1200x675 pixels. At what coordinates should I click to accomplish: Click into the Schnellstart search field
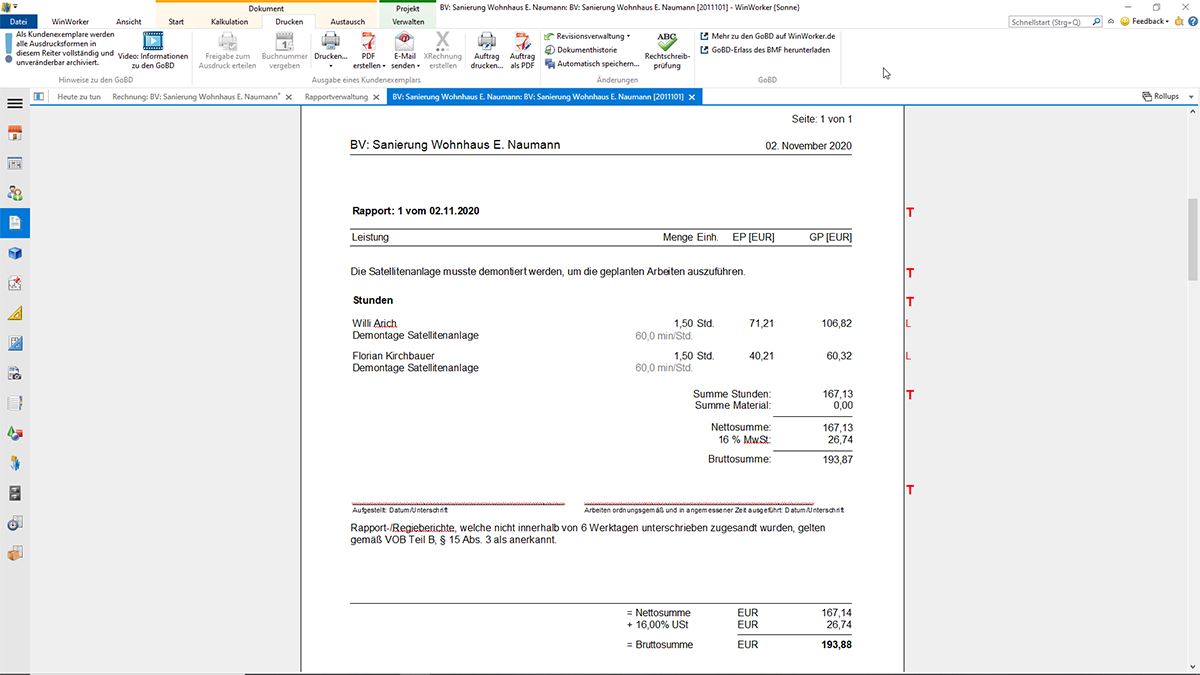1049,21
